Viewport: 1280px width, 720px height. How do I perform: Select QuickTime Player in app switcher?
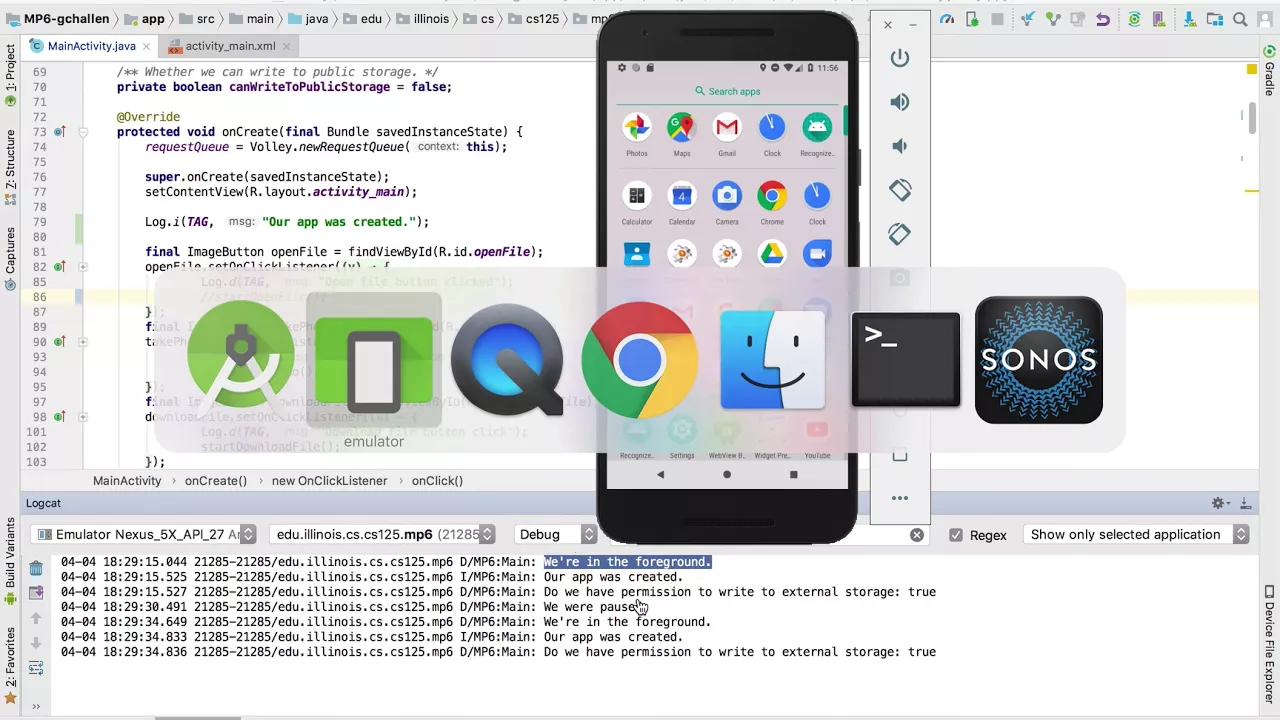[507, 360]
